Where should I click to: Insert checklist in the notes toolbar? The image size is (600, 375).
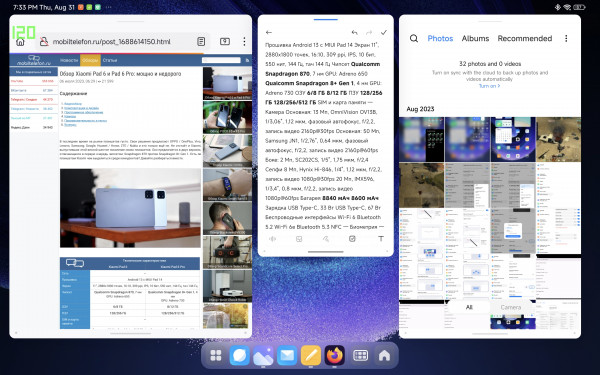click(x=352, y=239)
